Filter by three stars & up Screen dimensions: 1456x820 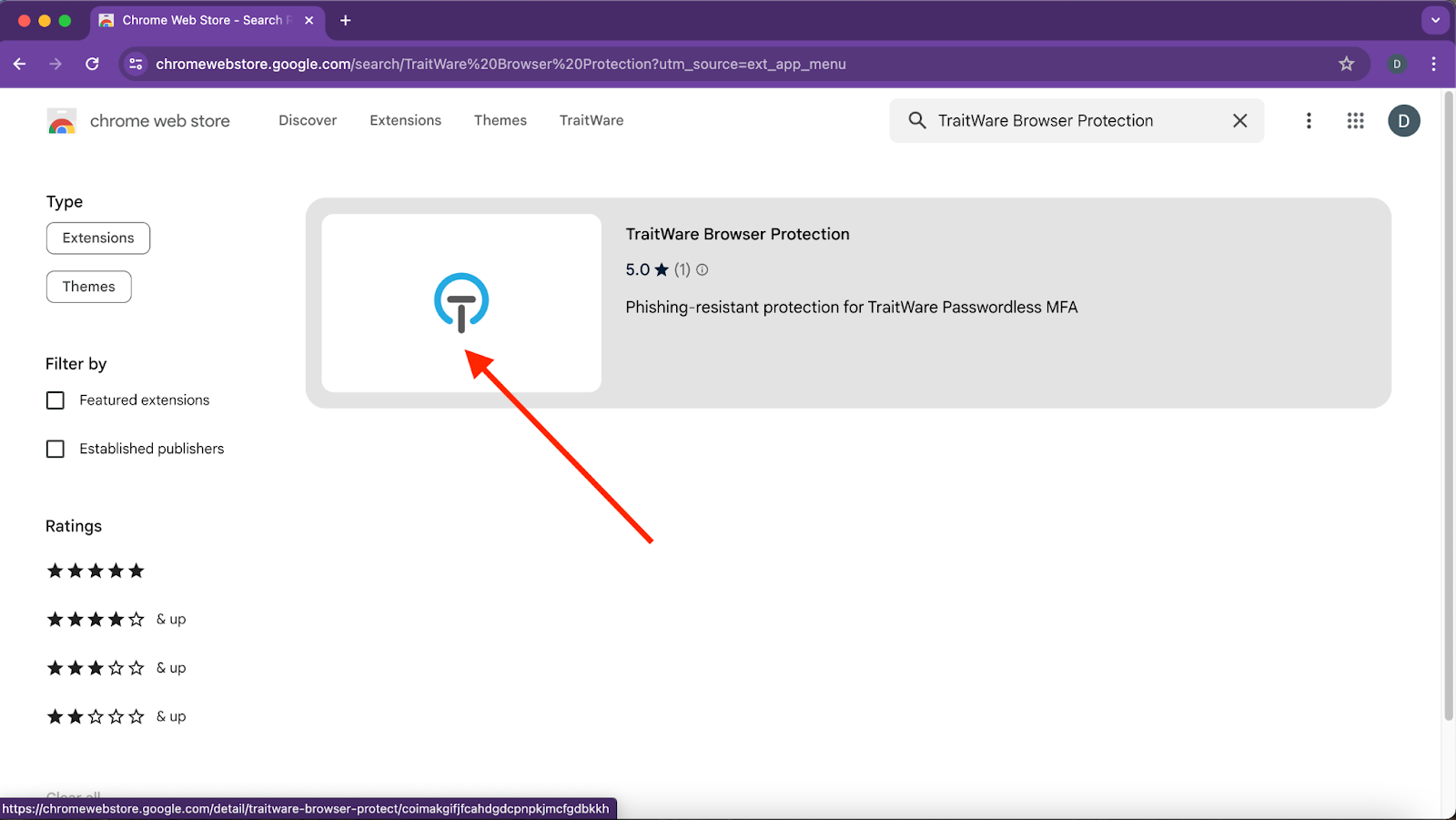click(x=116, y=668)
